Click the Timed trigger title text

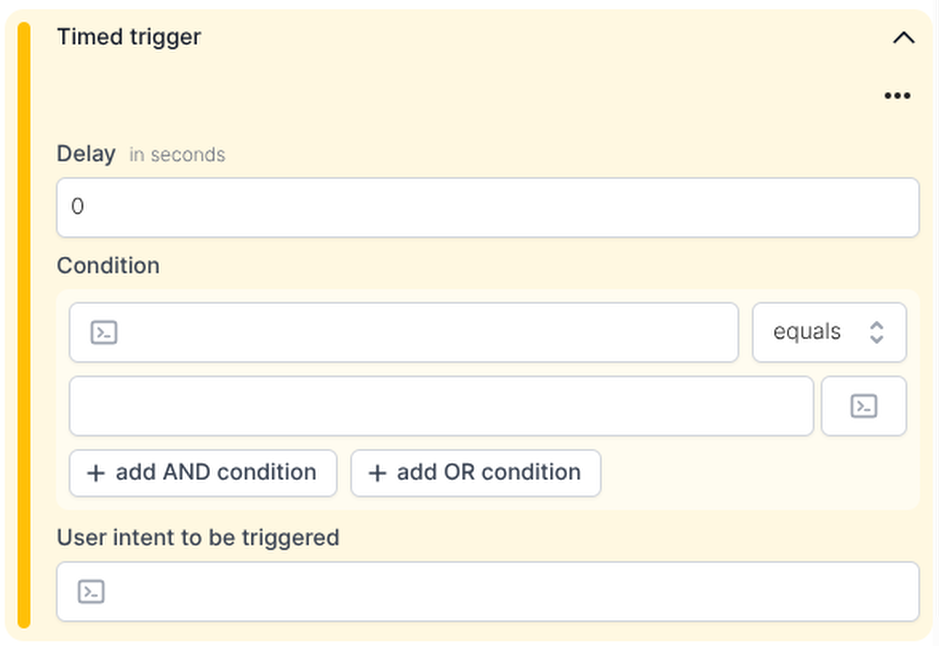point(129,37)
